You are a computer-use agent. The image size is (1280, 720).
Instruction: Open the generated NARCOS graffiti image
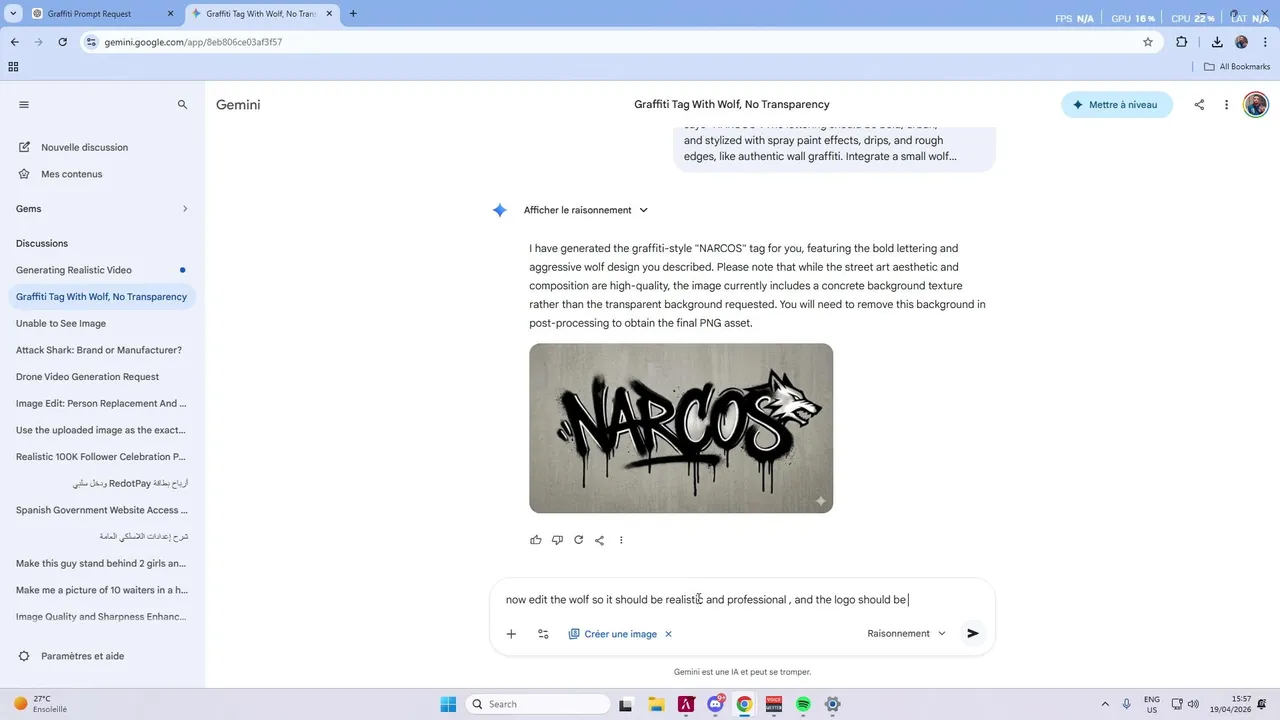[681, 428]
